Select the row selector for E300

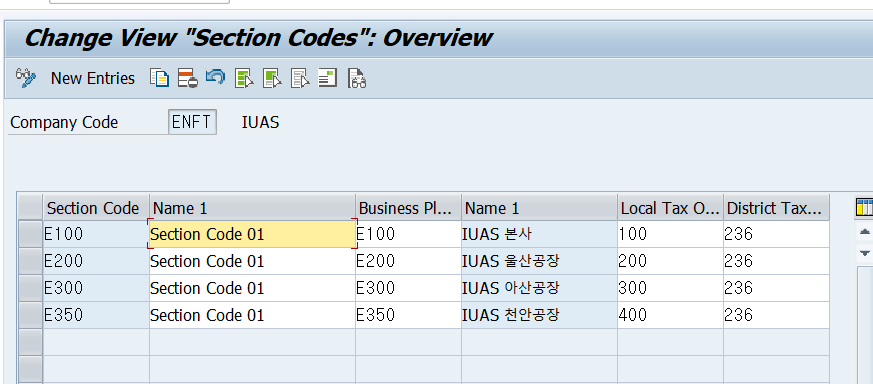(31, 288)
